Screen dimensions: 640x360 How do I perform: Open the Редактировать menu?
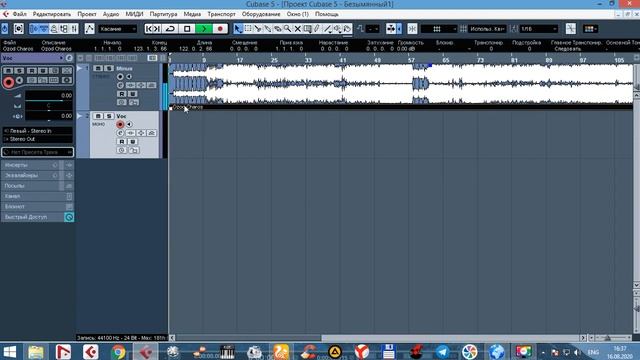click(52, 14)
